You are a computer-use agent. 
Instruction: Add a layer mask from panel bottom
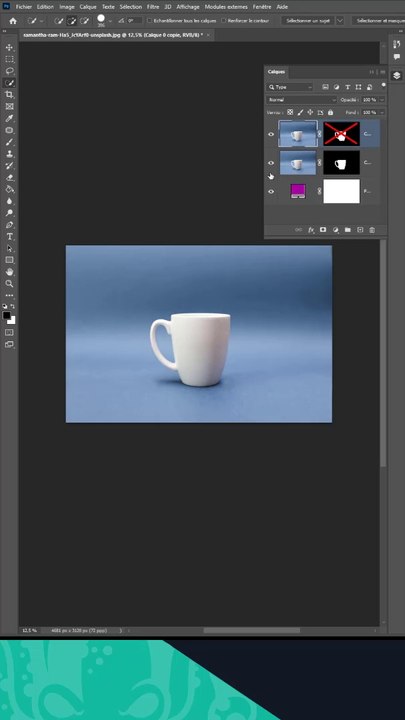pos(323,230)
